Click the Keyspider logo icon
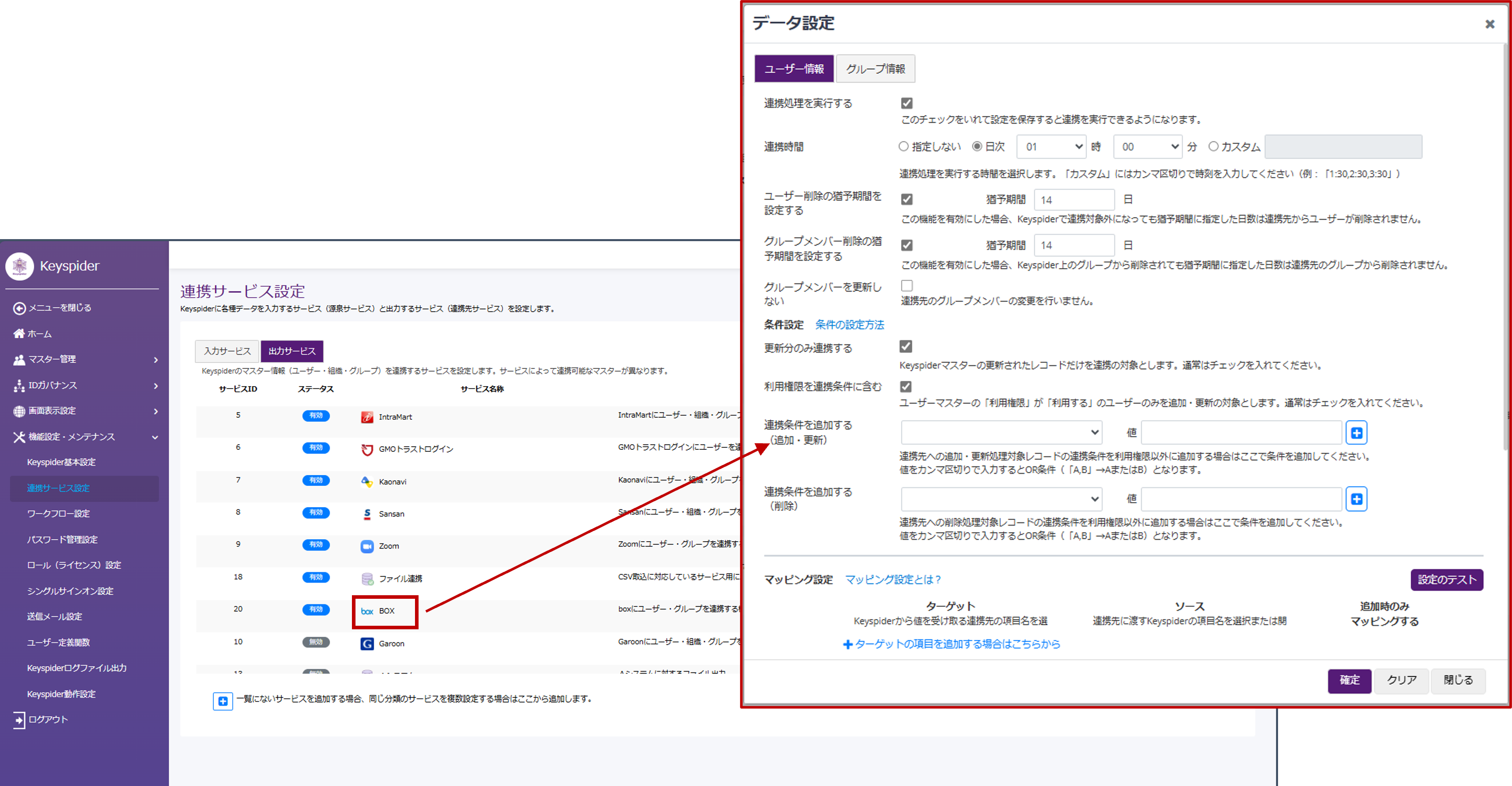The height and width of the screenshot is (786, 1512). click(20, 266)
